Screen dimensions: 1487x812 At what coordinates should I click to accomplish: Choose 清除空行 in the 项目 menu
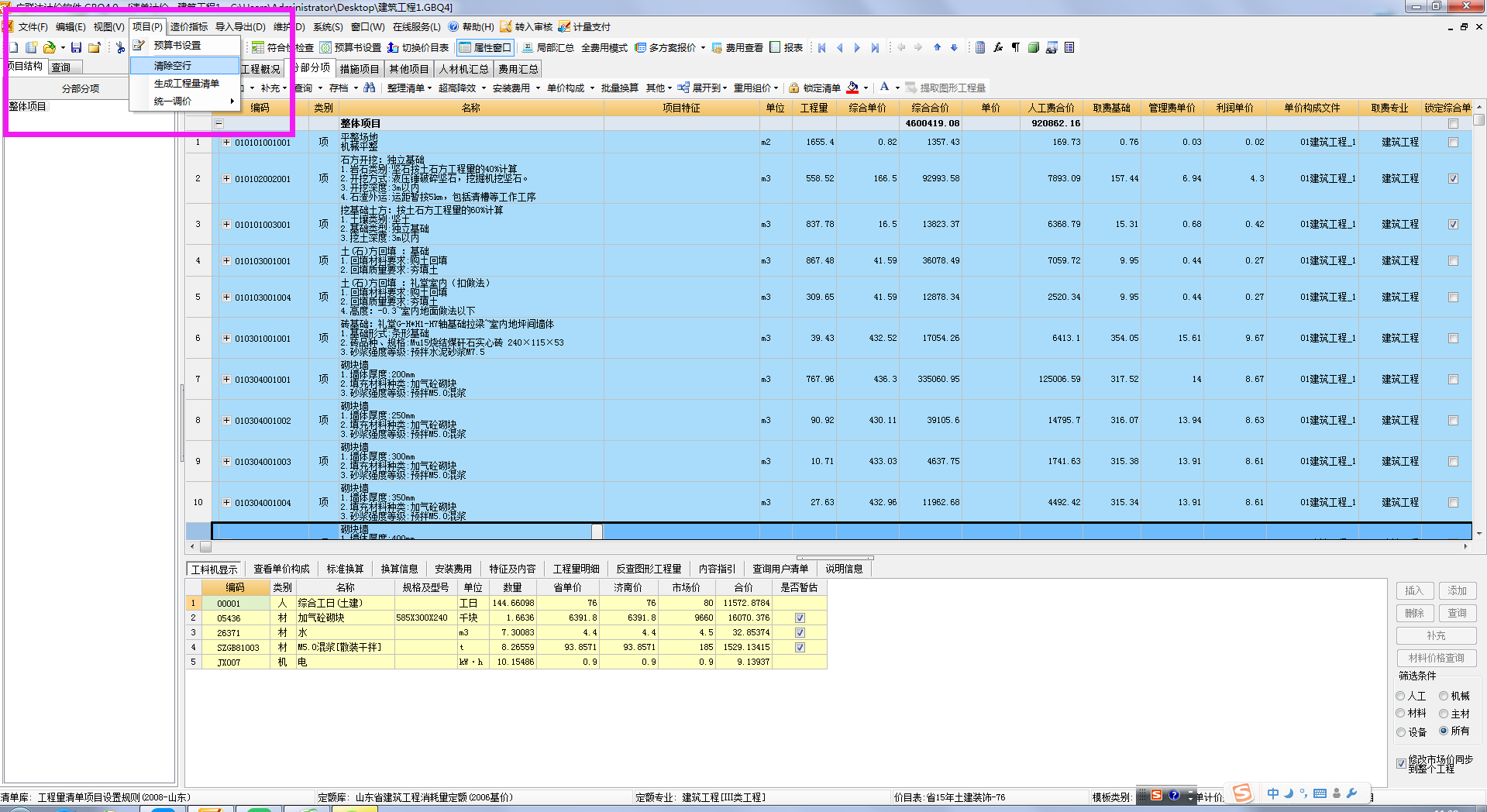185,66
